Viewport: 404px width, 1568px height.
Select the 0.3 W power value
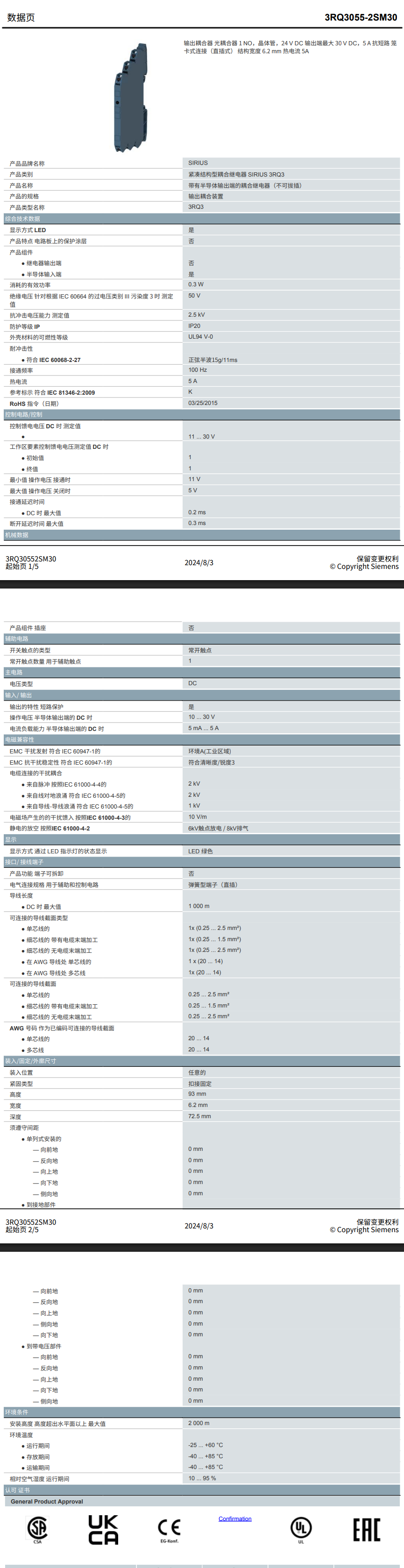point(196,284)
